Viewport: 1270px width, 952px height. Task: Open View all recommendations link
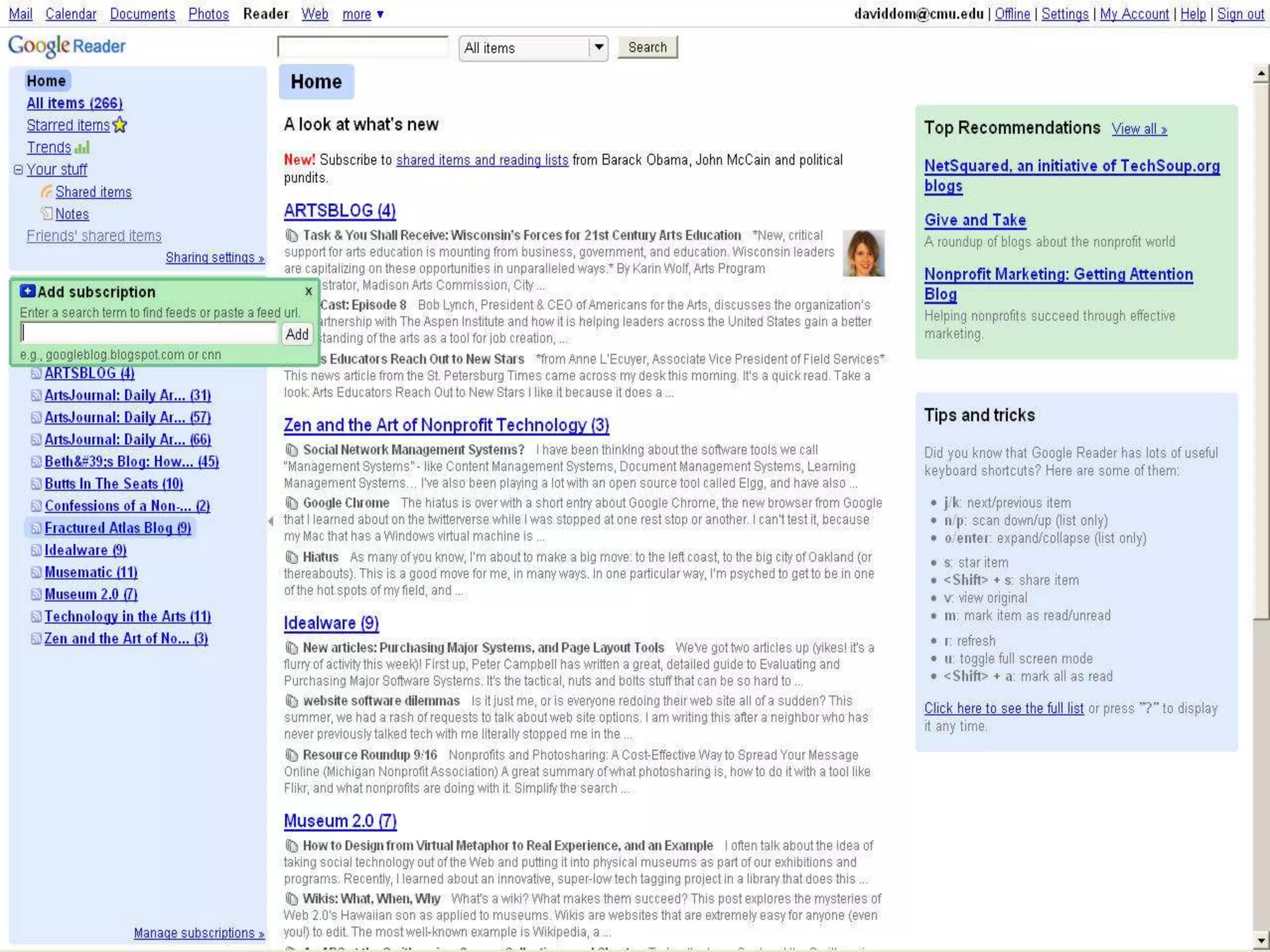pos(1139,129)
